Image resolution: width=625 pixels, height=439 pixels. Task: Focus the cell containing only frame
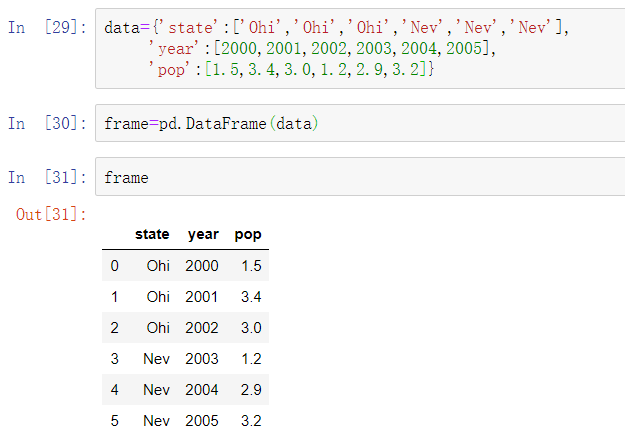tap(360, 177)
